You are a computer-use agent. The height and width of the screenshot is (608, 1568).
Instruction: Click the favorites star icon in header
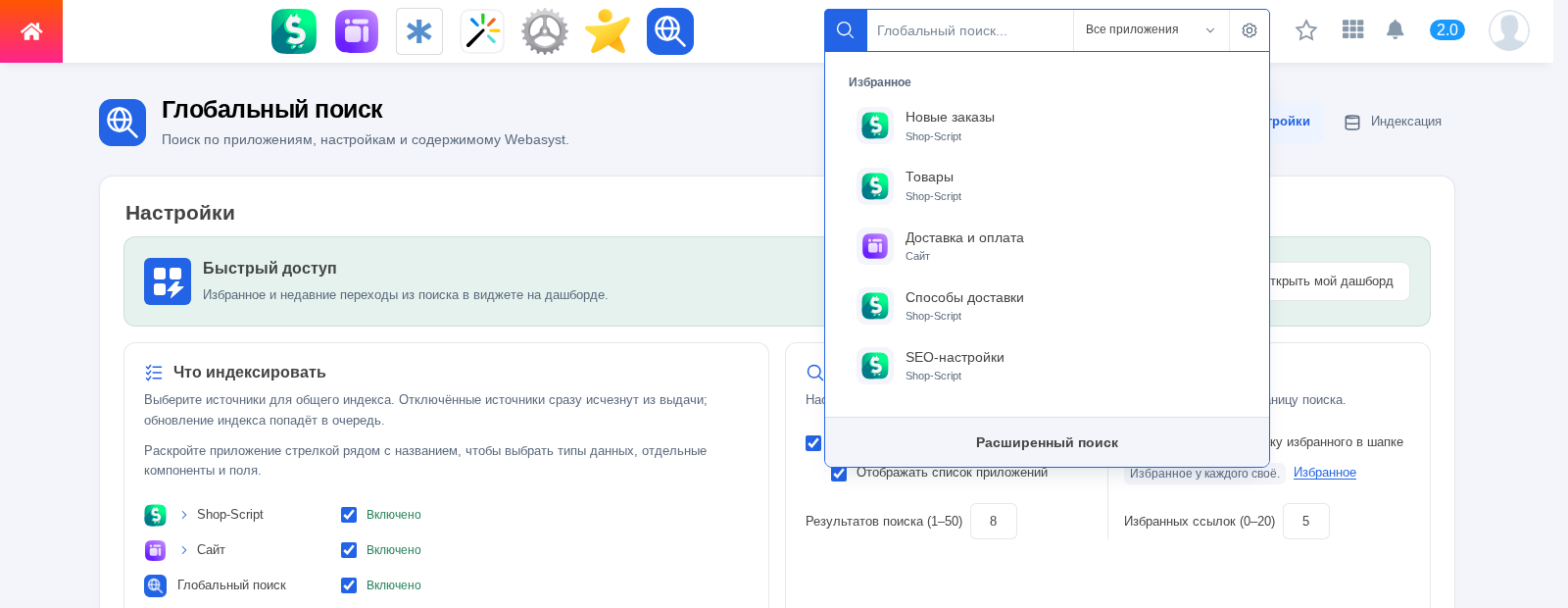click(x=1306, y=30)
